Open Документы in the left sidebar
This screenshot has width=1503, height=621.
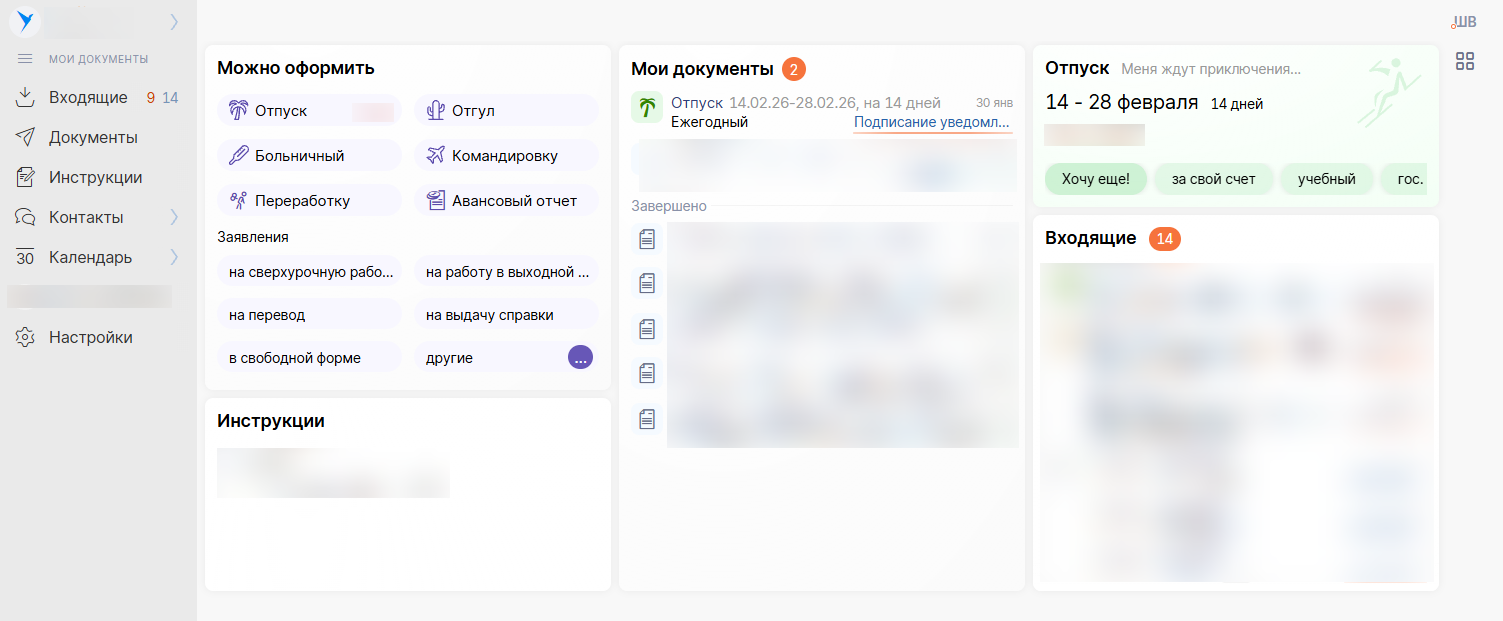(x=93, y=137)
